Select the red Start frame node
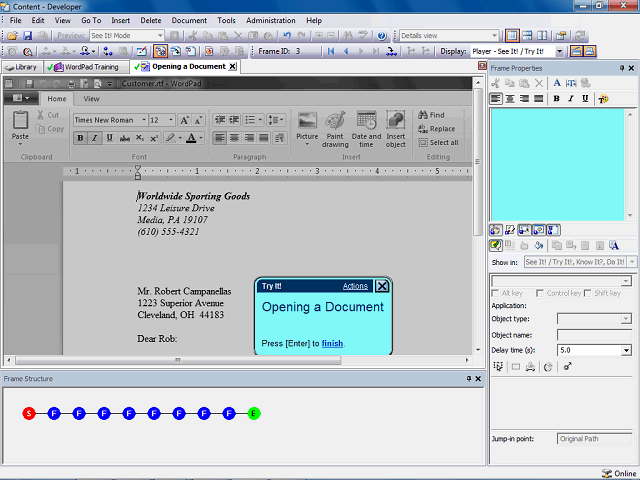Viewport: 640px width, 480px height. (x=29, y=413)
